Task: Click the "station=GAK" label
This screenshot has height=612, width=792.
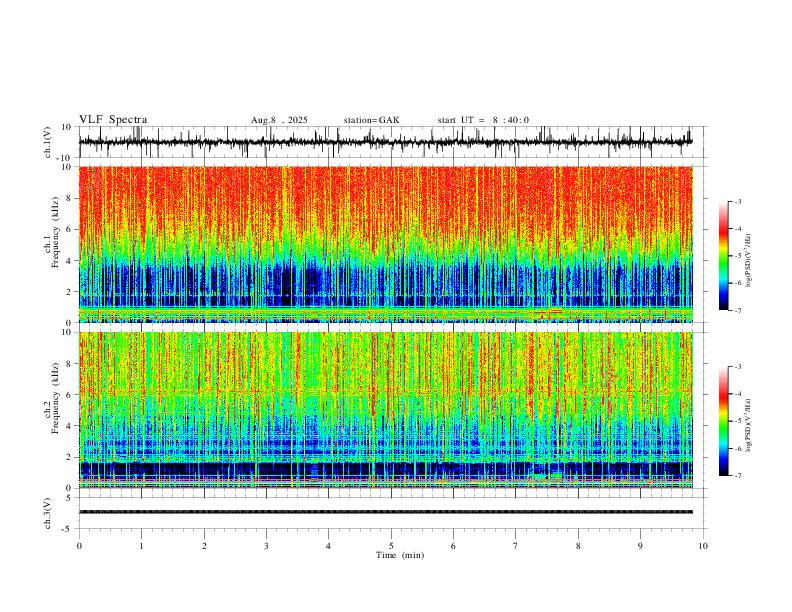Action: click(371, 120)
